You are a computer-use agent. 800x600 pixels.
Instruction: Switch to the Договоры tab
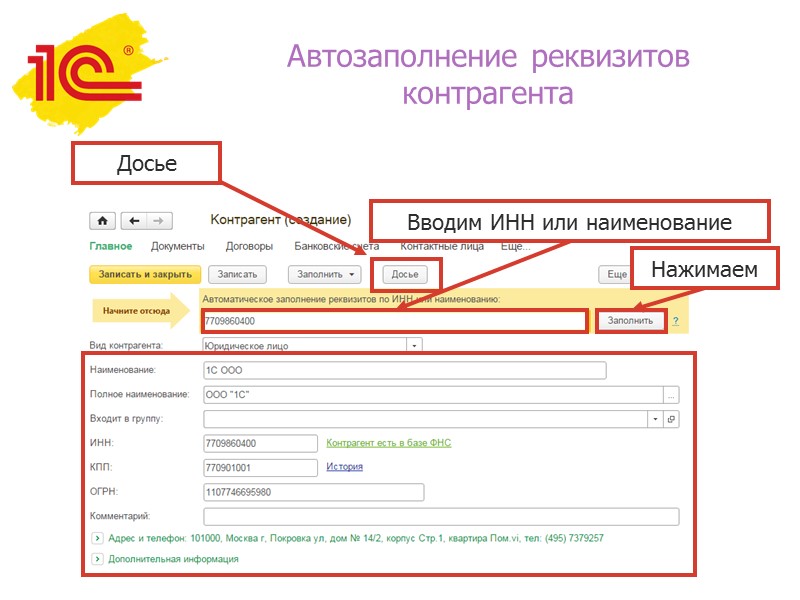coord(249,246)
